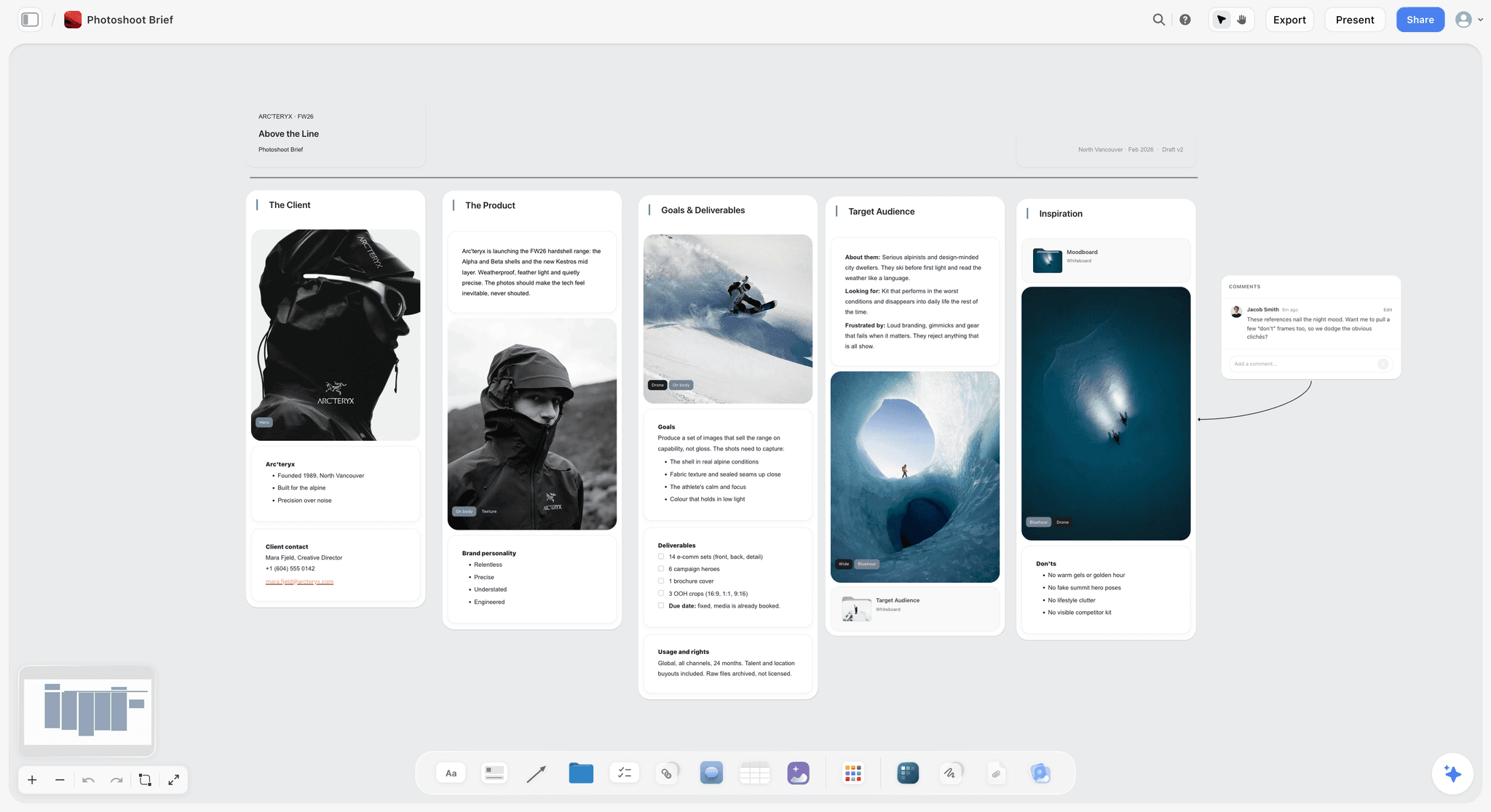Open the stacked blue photos icon
The width and height of the screenshot is (1491, 812).
pos(1040,773)
